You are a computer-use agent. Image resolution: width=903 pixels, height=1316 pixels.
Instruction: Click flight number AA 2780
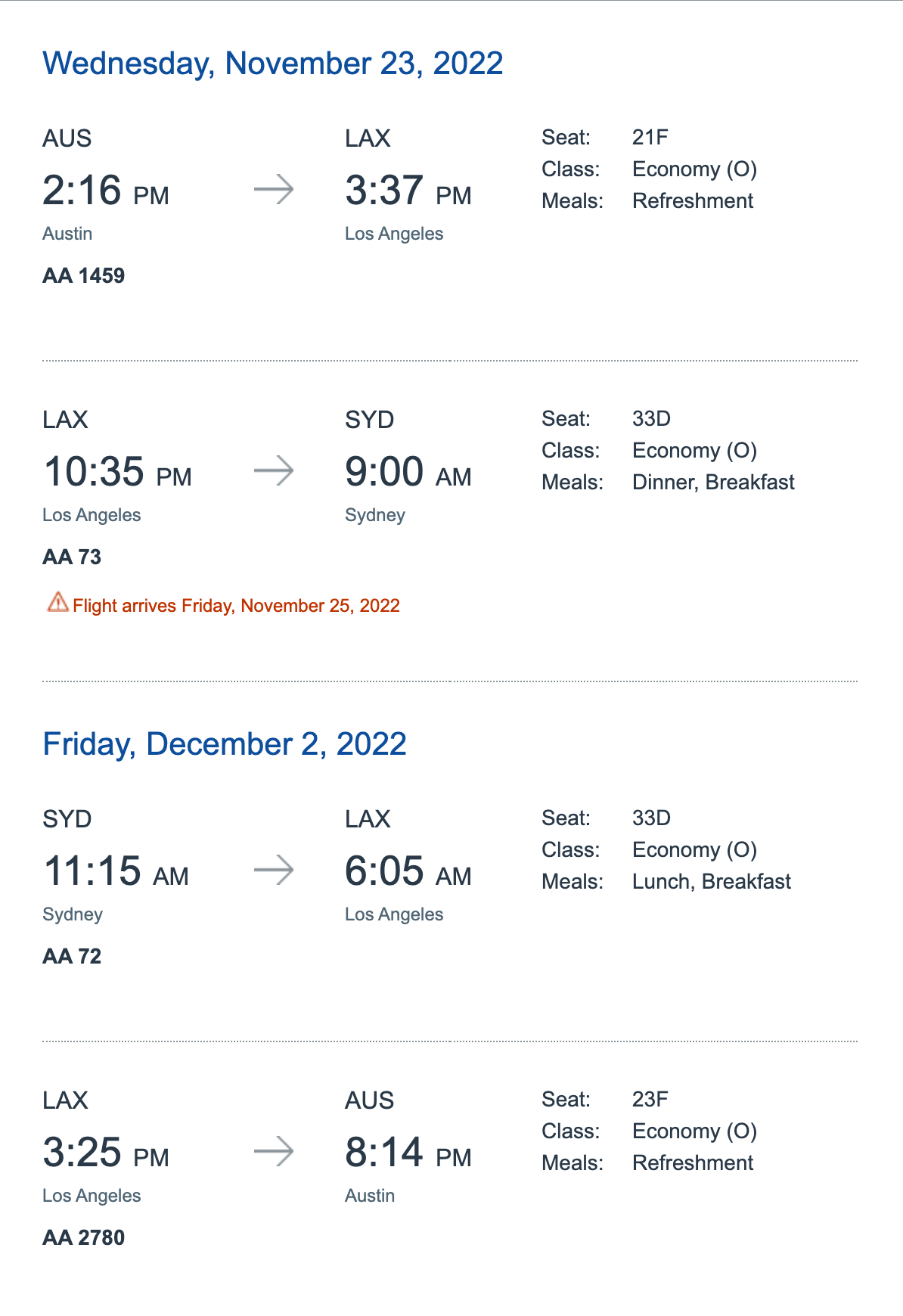(x=83, y=1237)
